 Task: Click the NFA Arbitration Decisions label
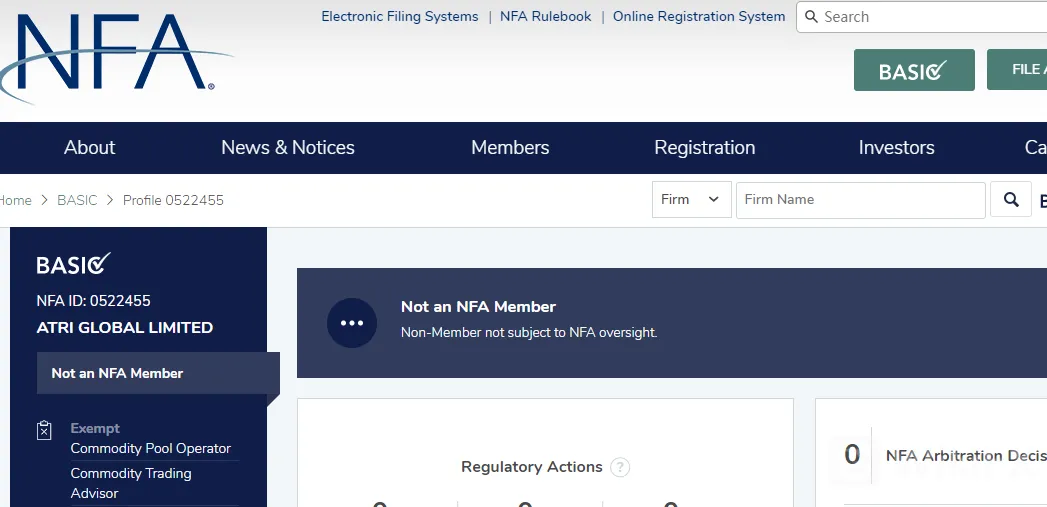tap(966, 456)
